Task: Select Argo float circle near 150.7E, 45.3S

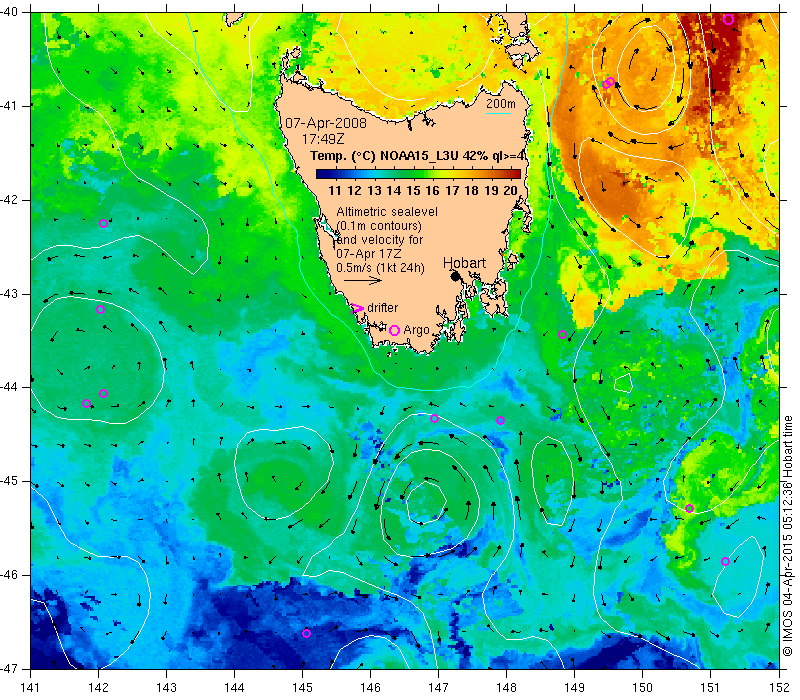Action: pyautogui.click(x=689, y=508)
